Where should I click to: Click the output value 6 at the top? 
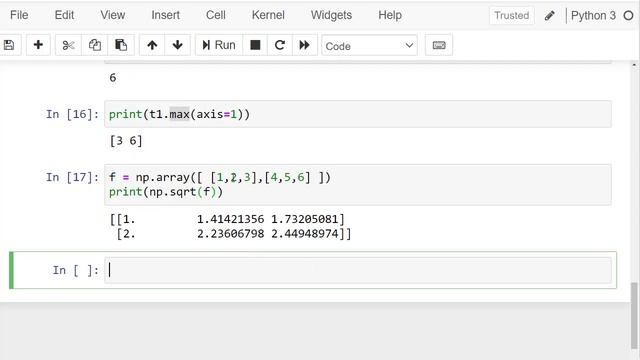tap(113, 78)
